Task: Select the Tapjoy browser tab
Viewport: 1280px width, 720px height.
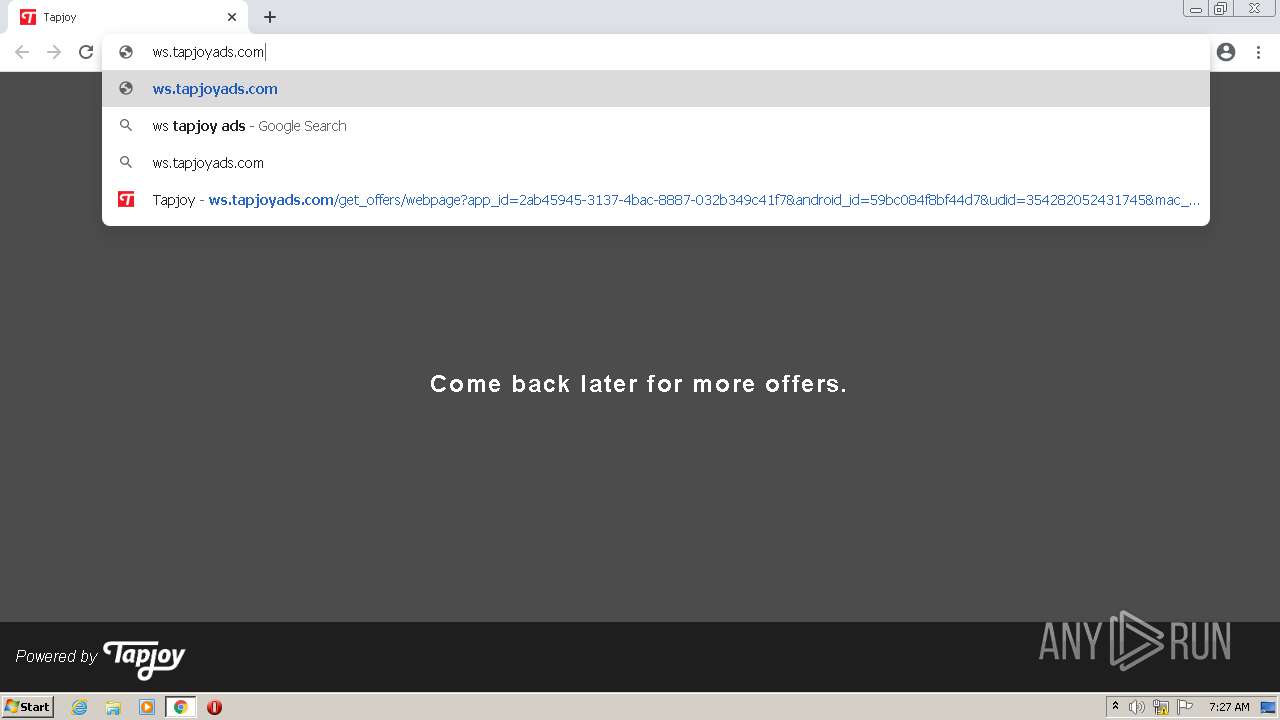Action: [x=128, y=17]
